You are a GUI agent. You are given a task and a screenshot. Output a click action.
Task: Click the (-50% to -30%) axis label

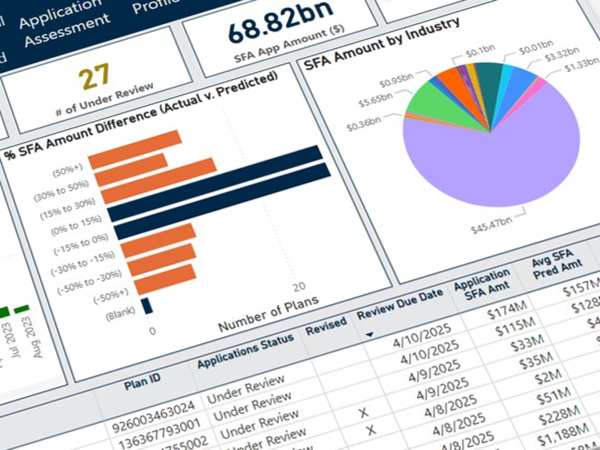[x=89, y=282]
